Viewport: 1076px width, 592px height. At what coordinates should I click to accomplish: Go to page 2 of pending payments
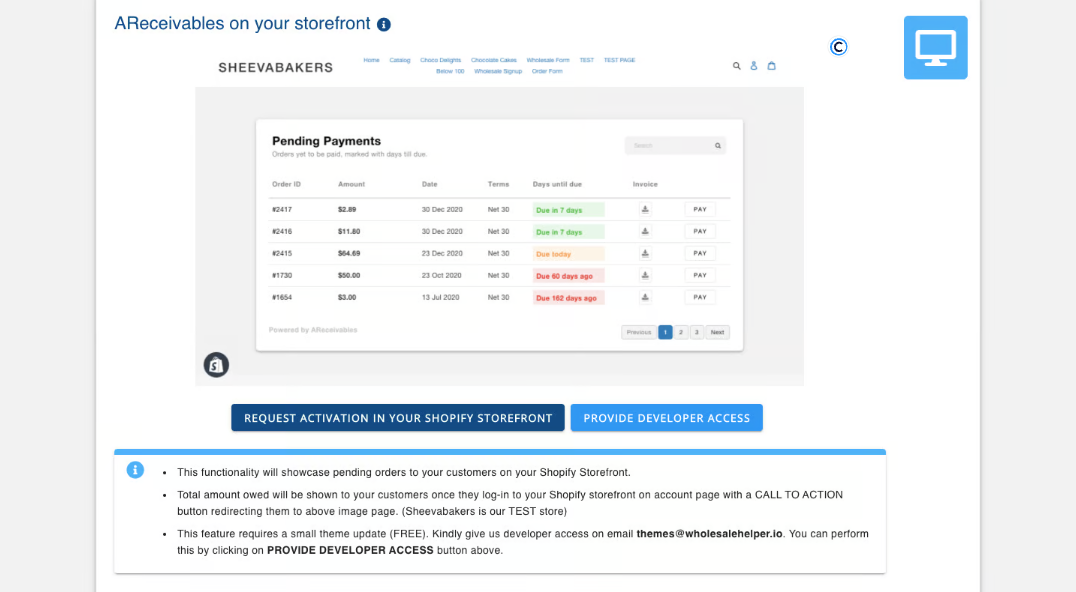(x=681, y=332)
